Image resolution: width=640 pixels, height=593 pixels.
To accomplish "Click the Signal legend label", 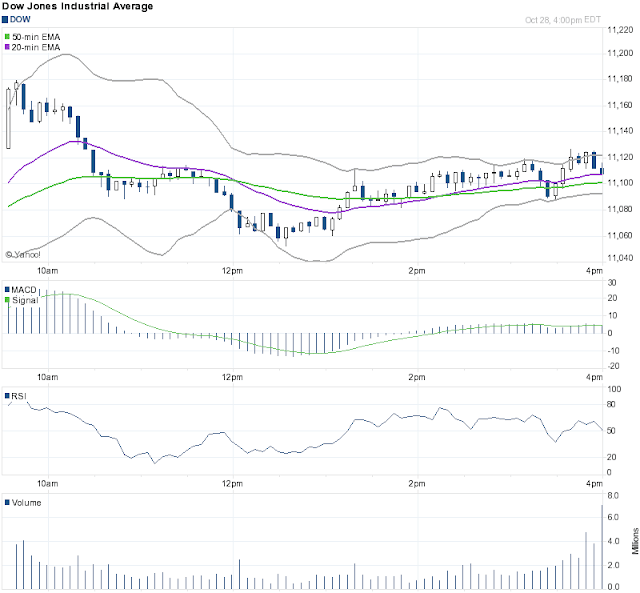I will coord(25,300).
